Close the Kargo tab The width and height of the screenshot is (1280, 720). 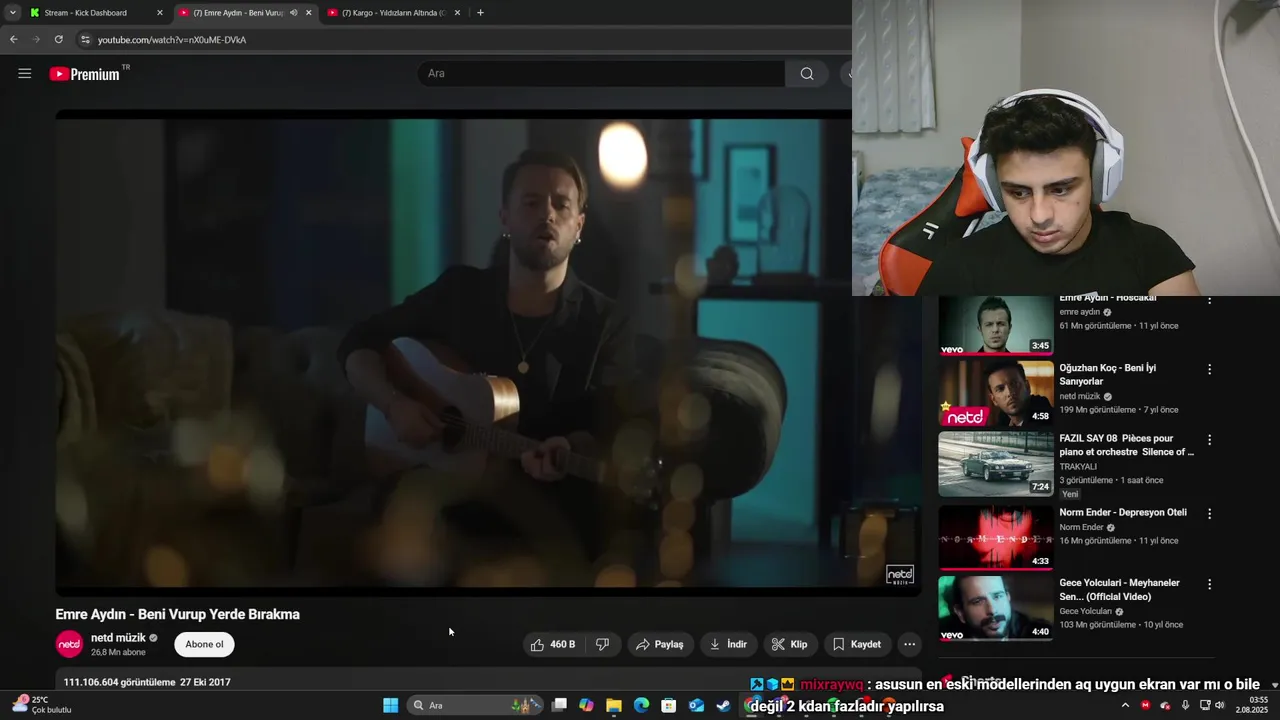coord(457,13)
